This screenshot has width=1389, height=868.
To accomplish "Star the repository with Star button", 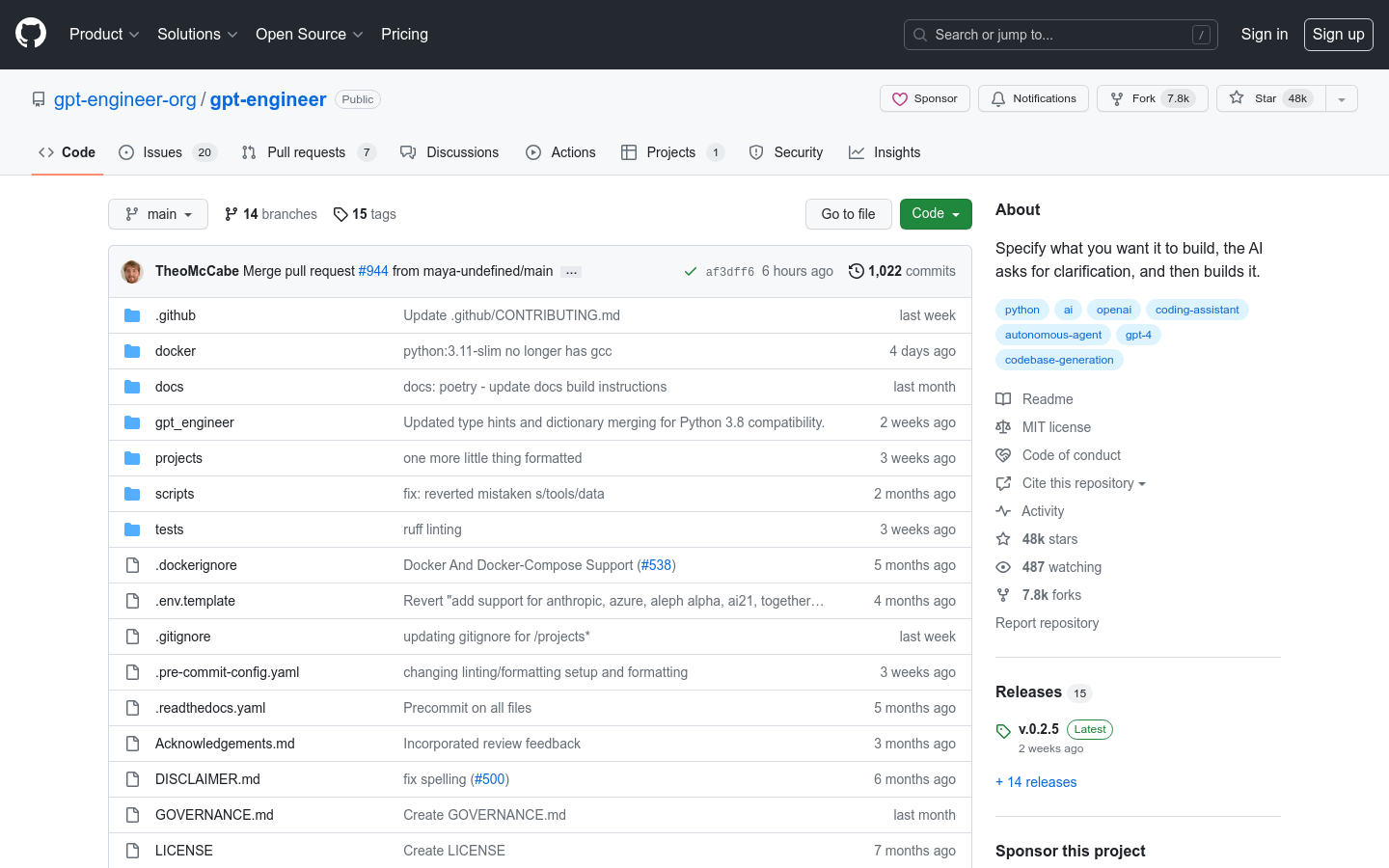I will [1271, 98].
